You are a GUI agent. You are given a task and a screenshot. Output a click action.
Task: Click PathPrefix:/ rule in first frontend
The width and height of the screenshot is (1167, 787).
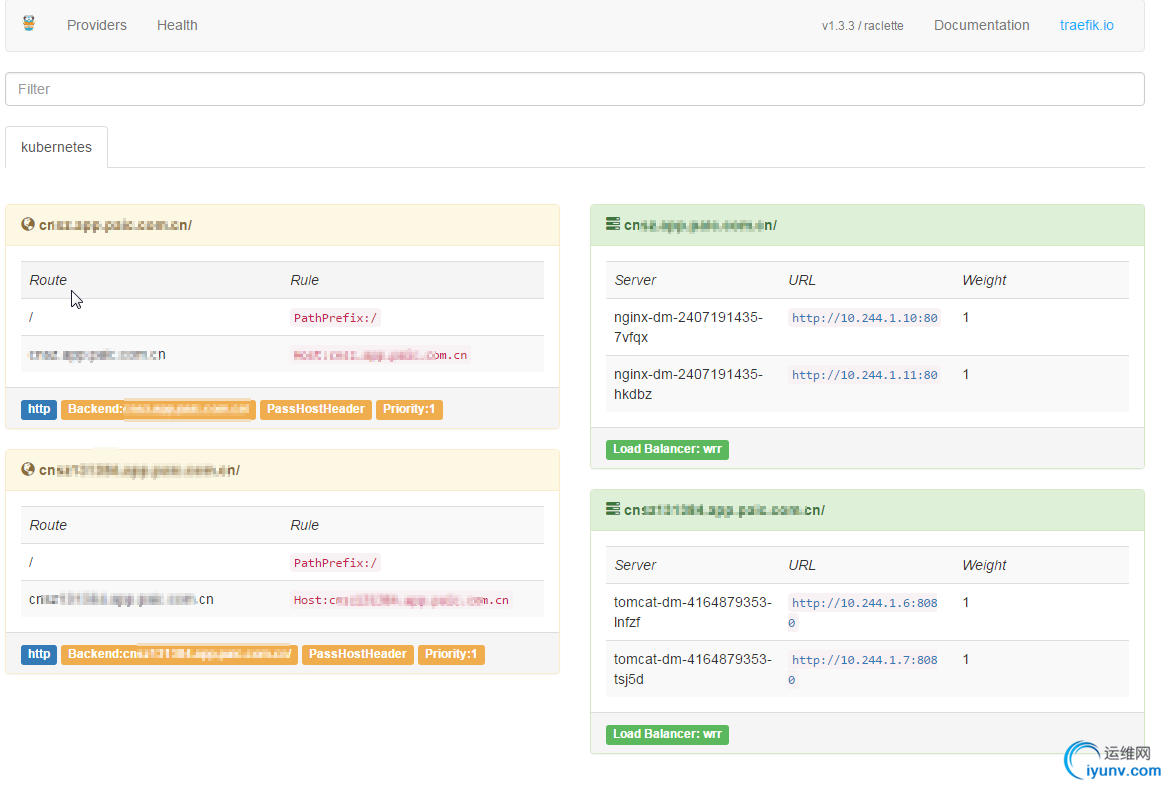coord(336,318)
